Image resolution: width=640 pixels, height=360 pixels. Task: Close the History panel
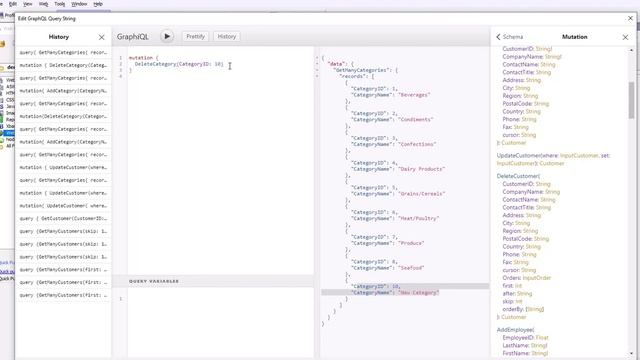tap(102, 37)
